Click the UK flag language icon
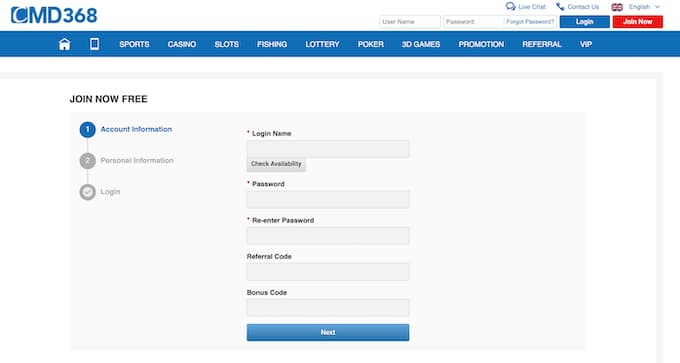This screenshot has width=680, height=363. 617,7
